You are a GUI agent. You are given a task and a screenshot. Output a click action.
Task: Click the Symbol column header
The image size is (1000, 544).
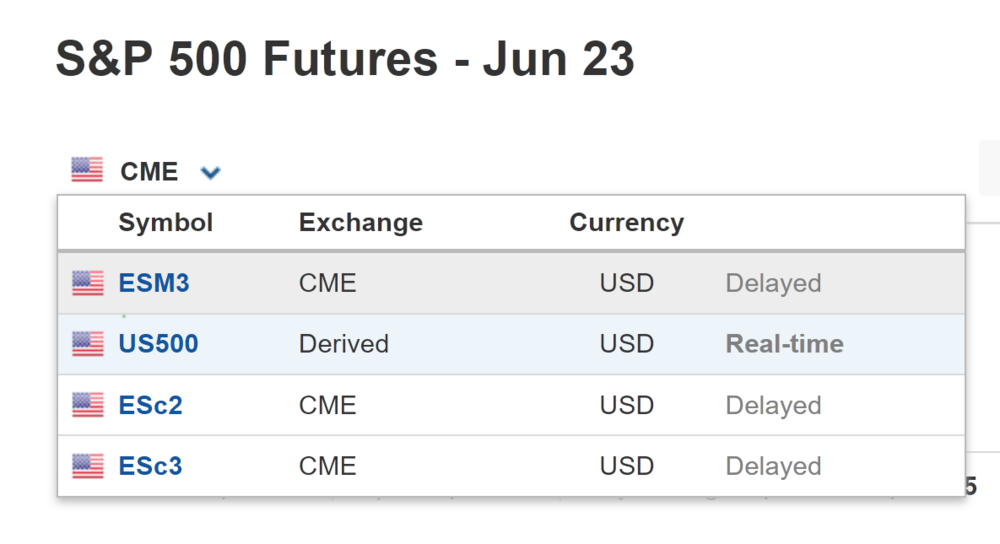click(x=166, y=222)
